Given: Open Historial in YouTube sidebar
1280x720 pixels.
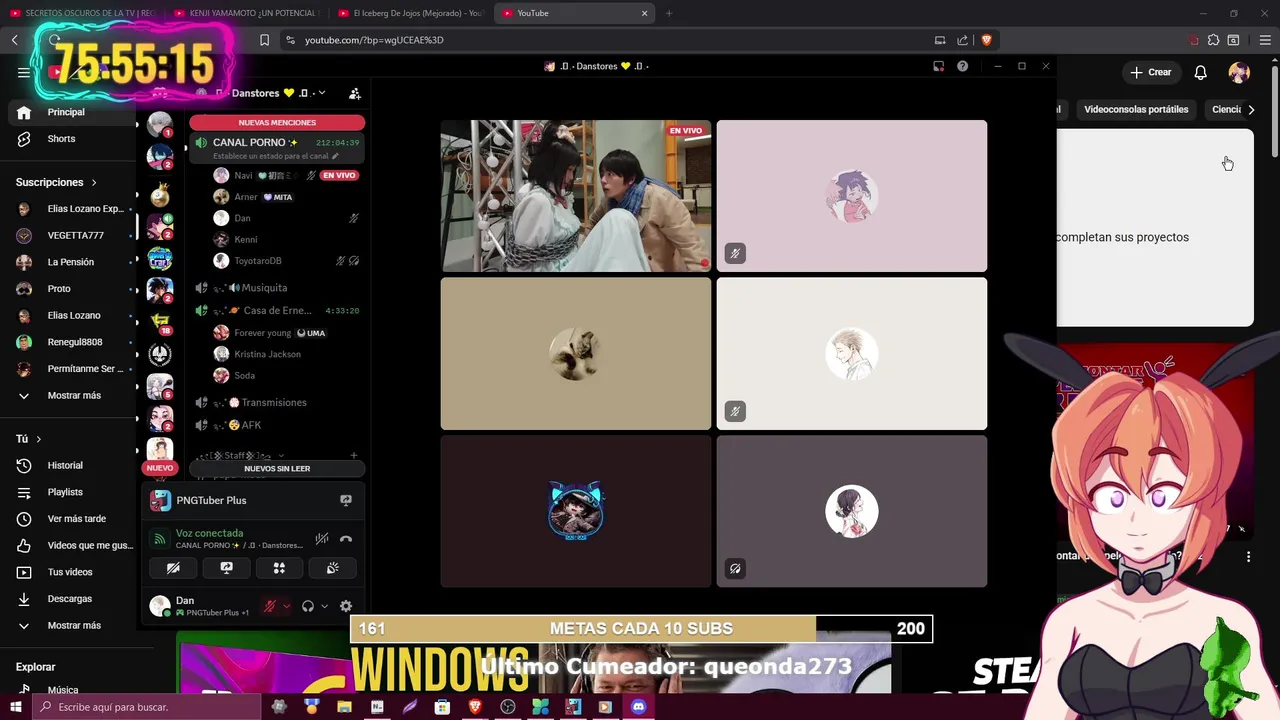Looking at the screenshot, I should coord(72,465).
